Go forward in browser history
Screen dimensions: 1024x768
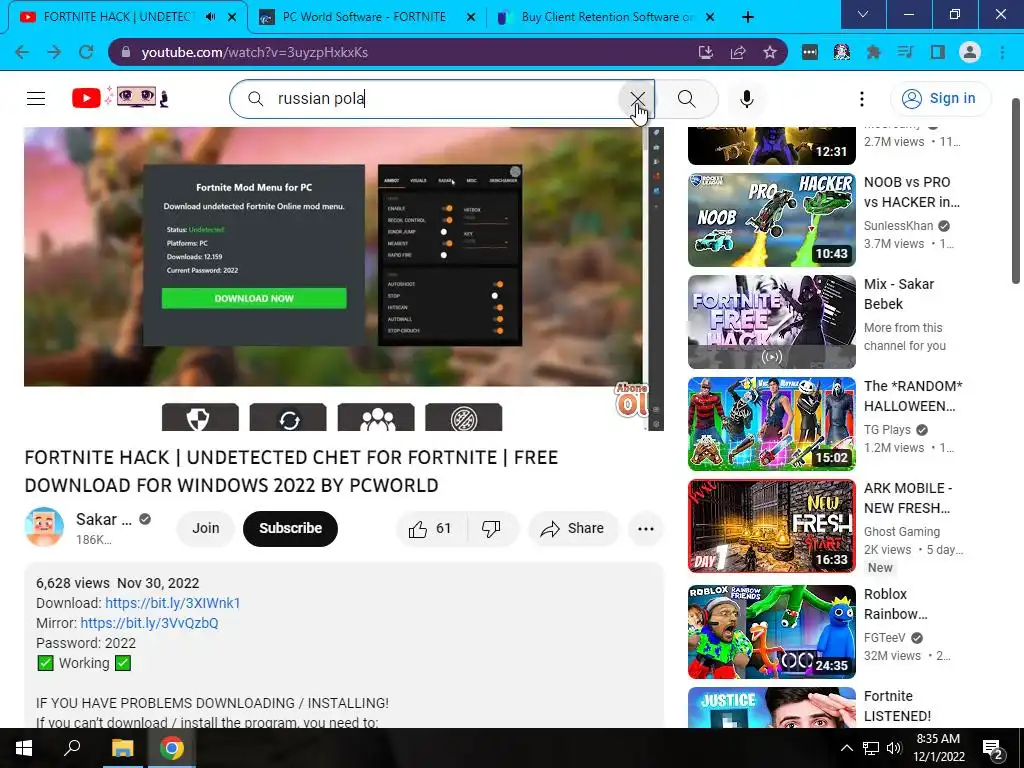pos(54,52)
